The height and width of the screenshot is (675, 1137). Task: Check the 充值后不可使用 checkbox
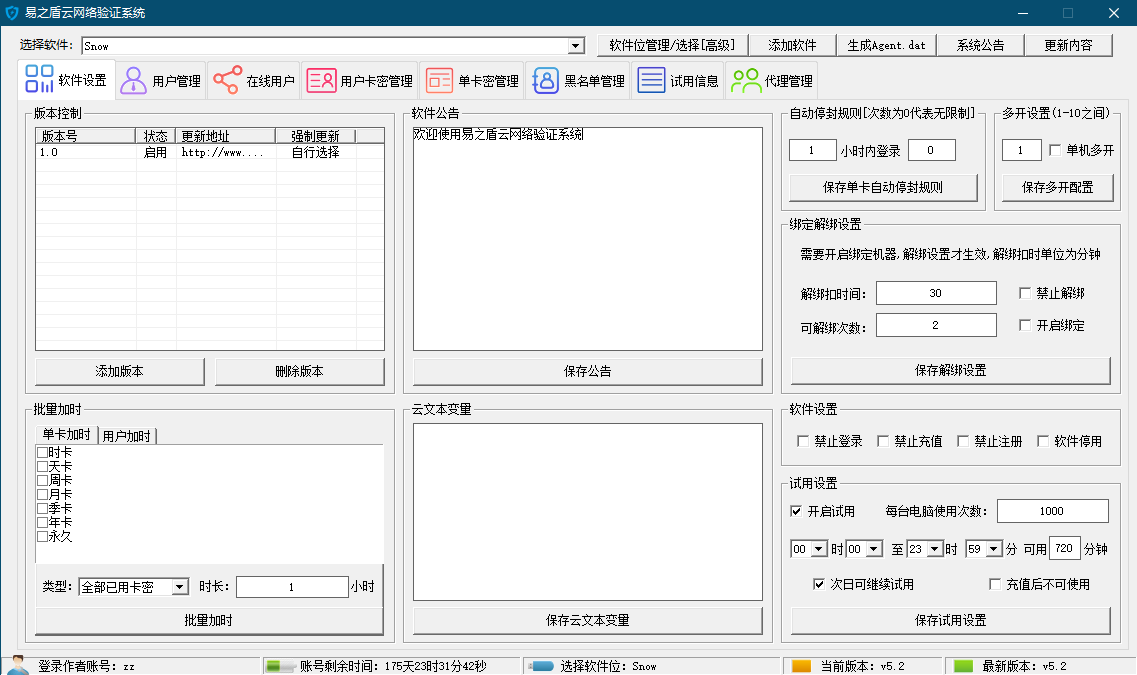coord(995,584)
